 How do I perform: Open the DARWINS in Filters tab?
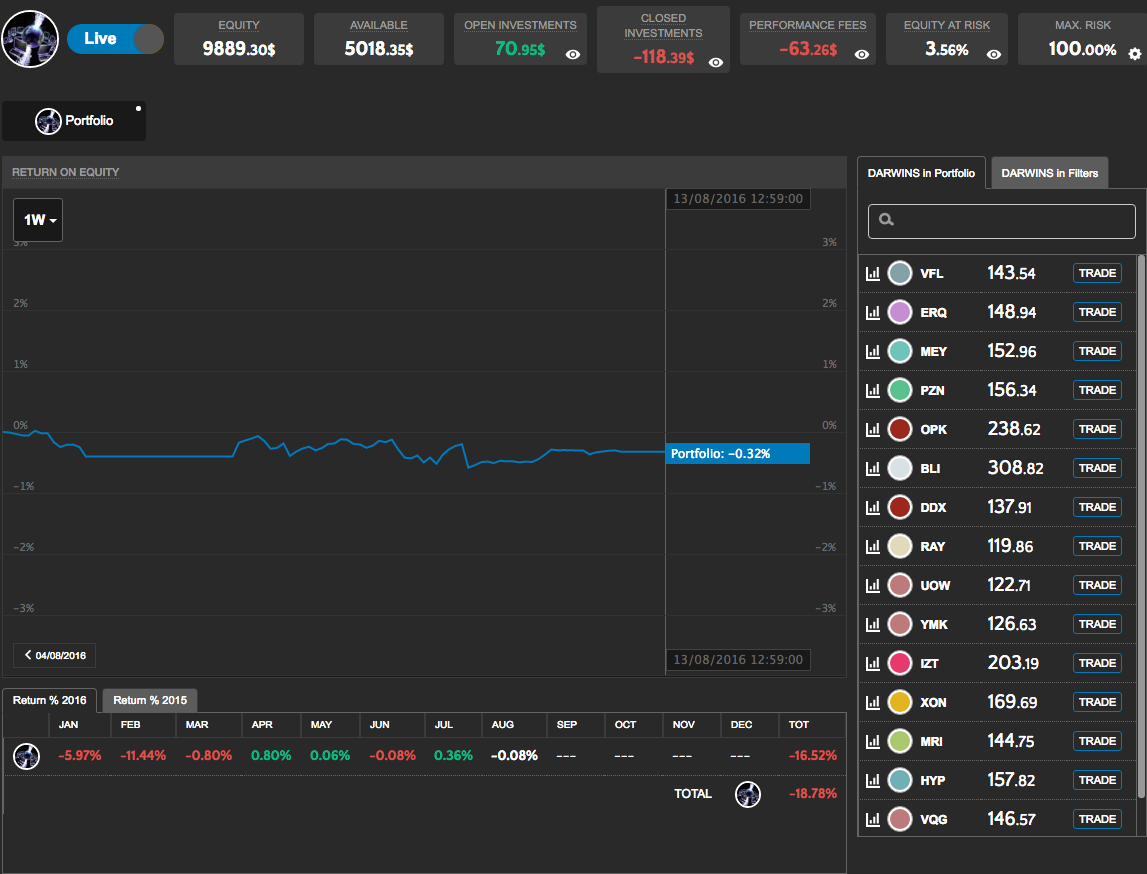[x=1049, y=173]
